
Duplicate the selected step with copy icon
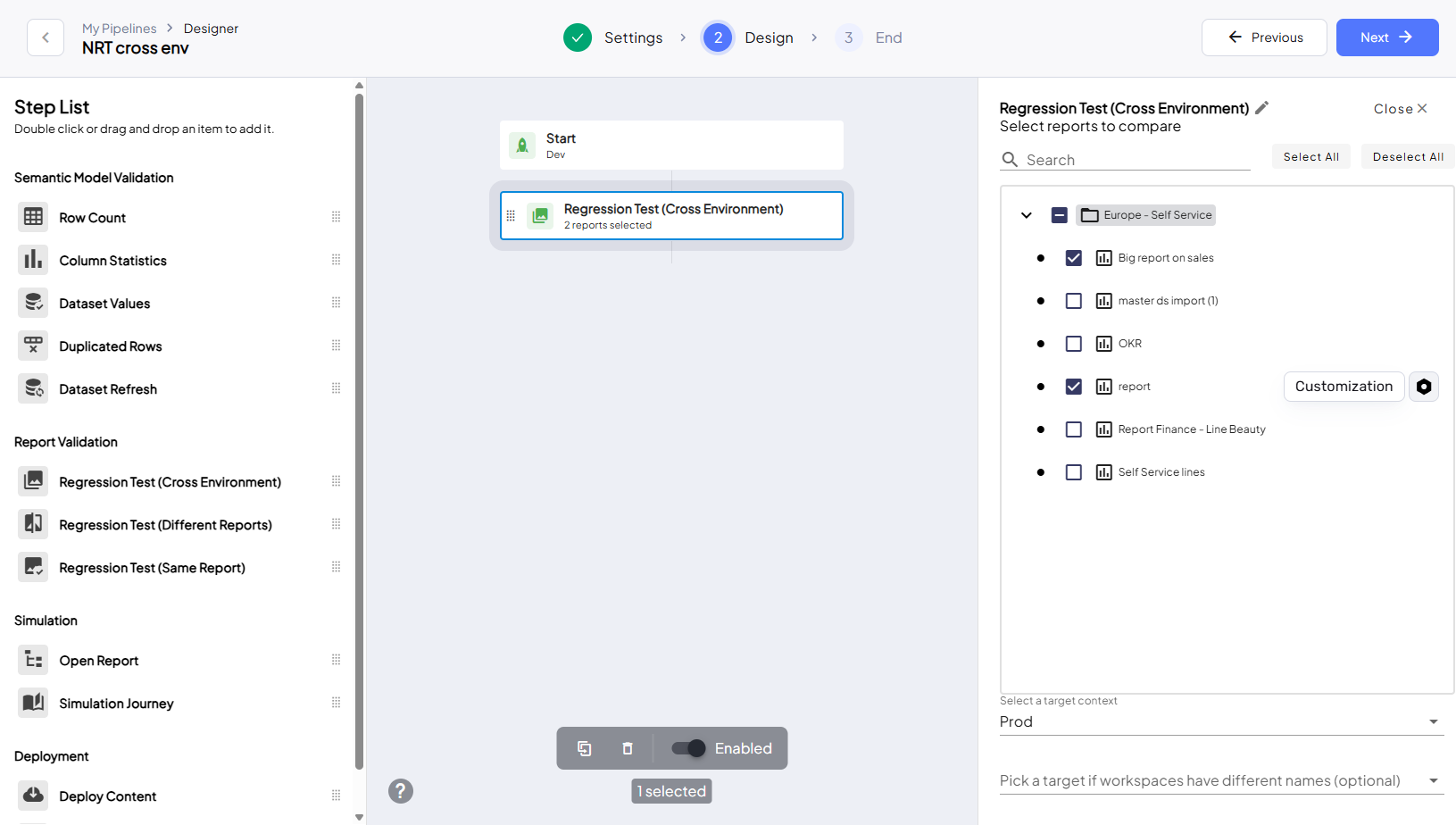tap(585, 748)
